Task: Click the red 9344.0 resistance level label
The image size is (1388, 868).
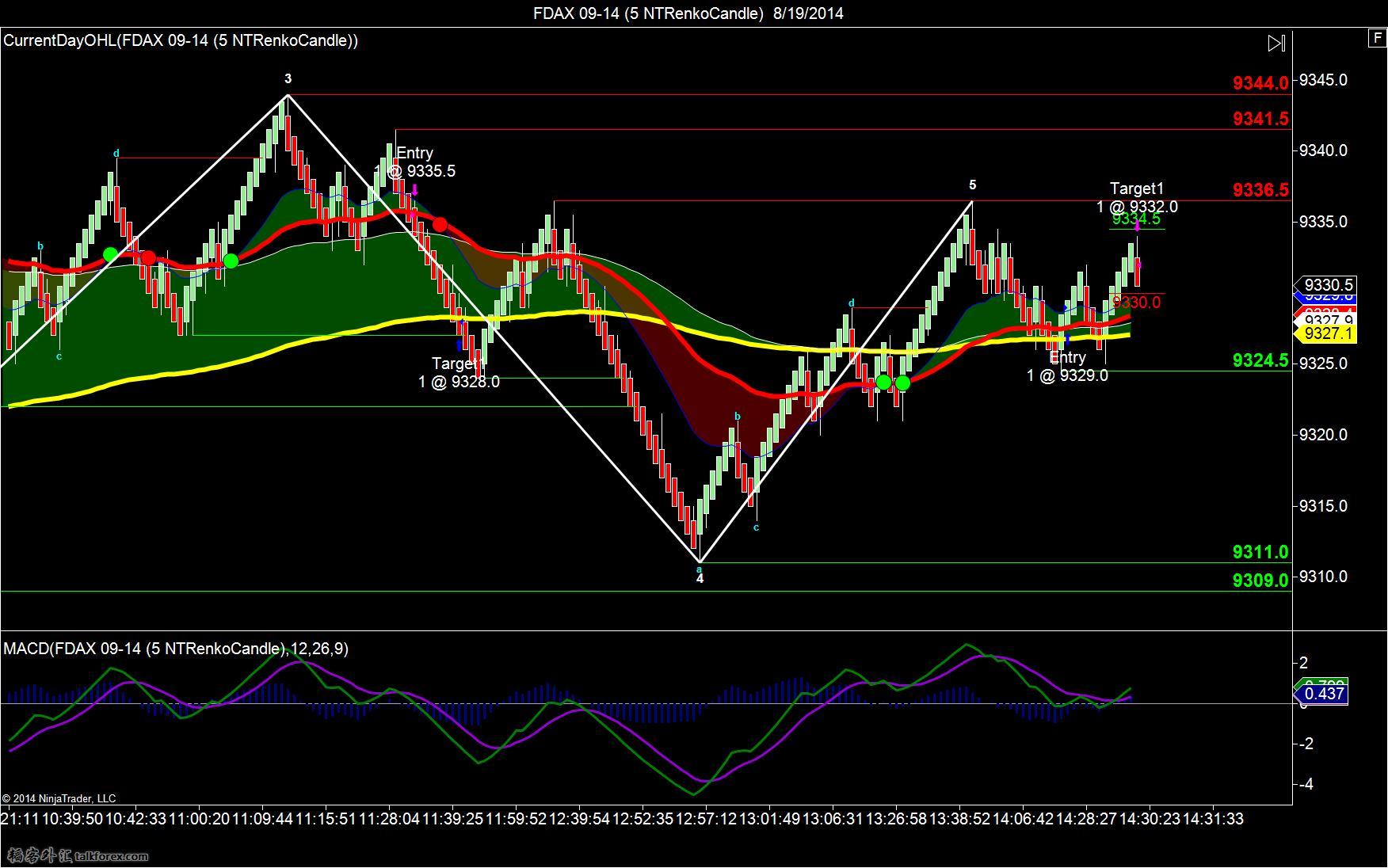Action: click(1260, 83)
